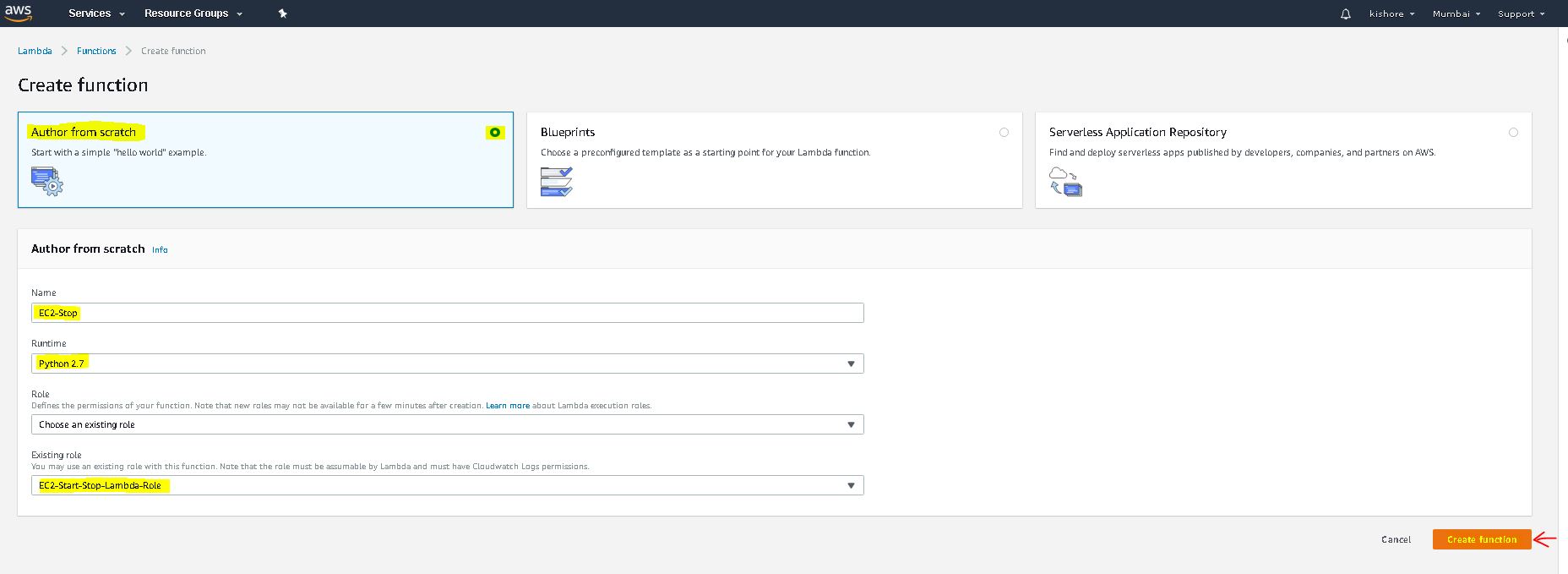Click the Name input field
Viewport: 1568px width, 574px height.
tap(447, 313)
